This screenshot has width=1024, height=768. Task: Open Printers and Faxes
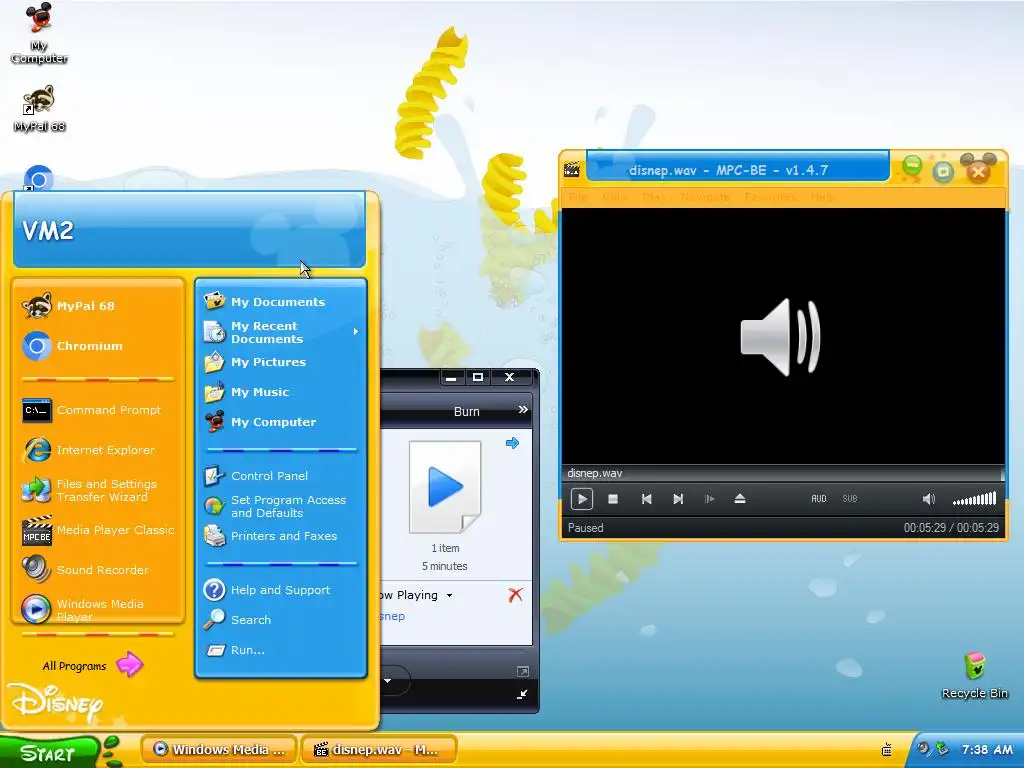(281, 536)
